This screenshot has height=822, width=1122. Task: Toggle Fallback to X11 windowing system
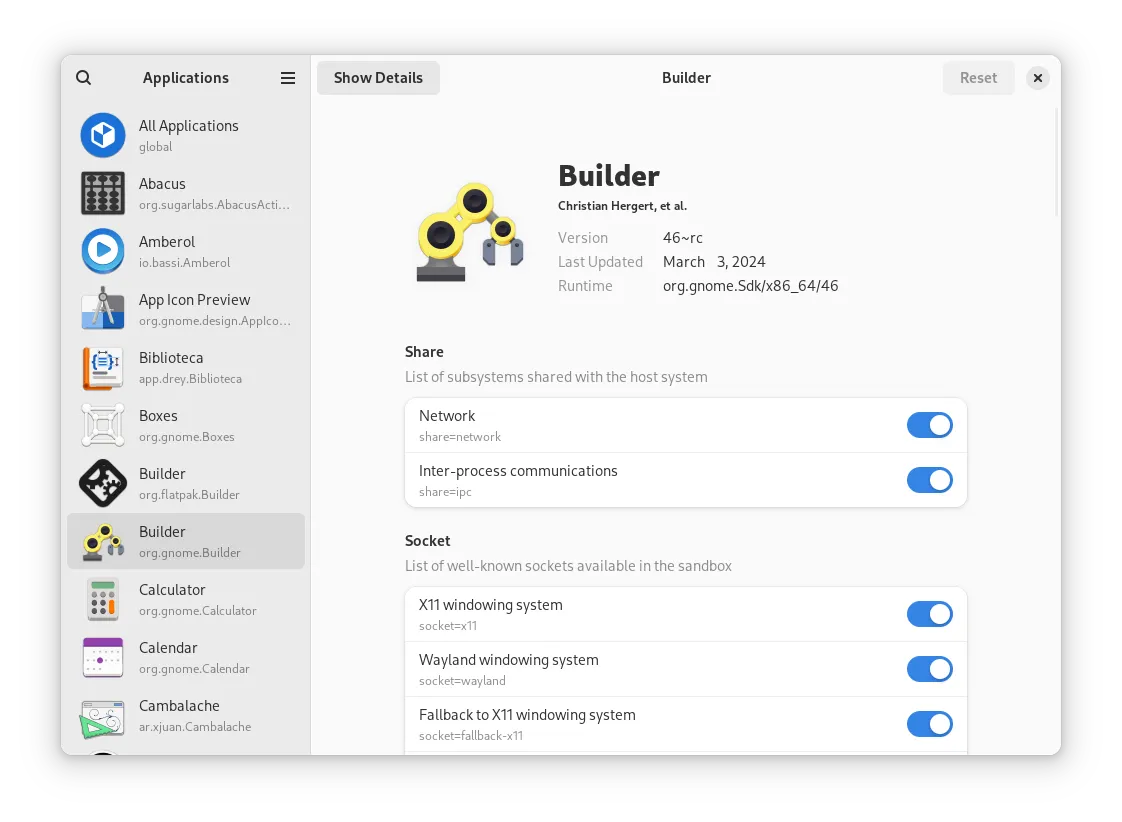click(930, 724)
